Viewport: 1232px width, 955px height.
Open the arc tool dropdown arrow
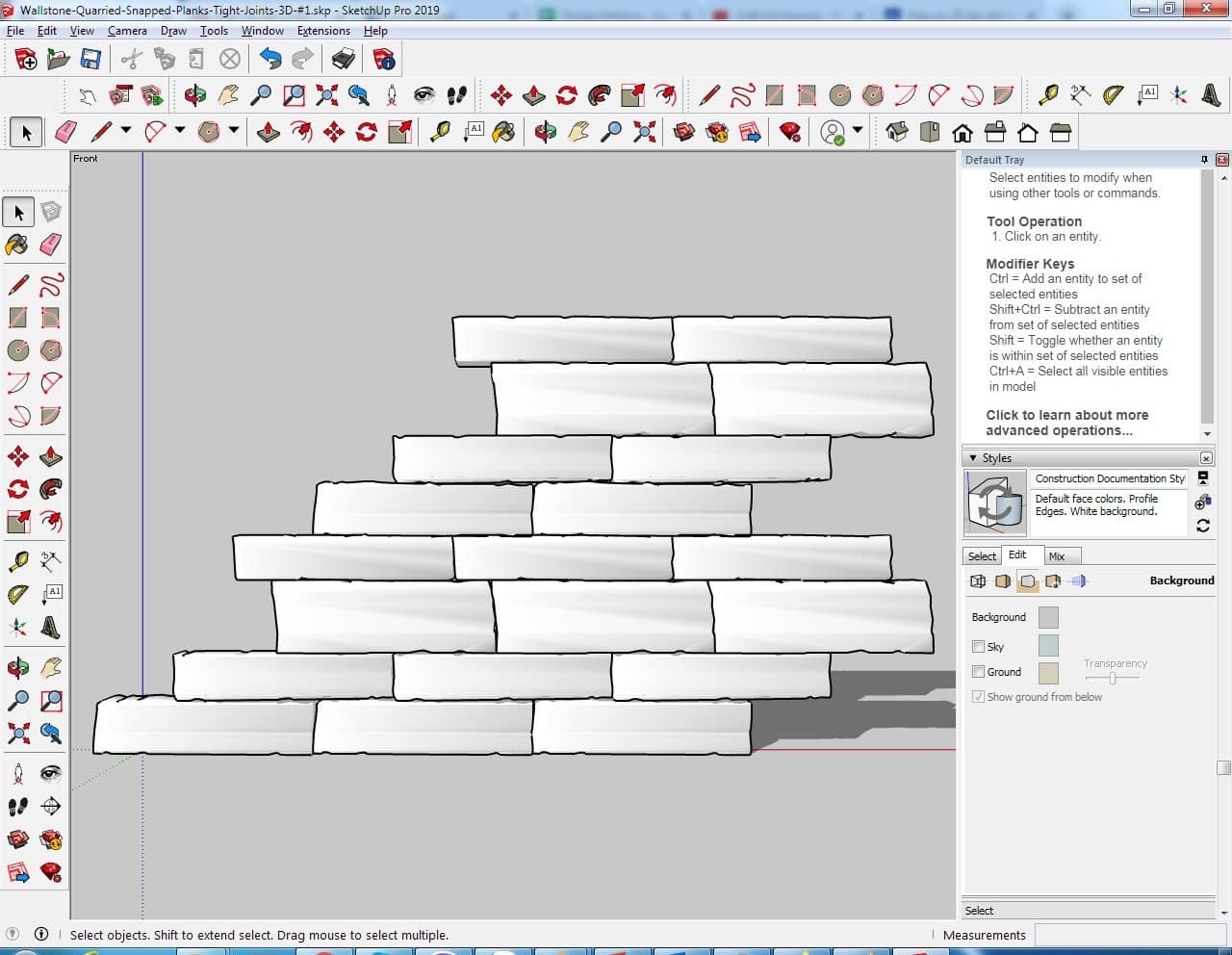pyautogui.click(x=179, y=131)
